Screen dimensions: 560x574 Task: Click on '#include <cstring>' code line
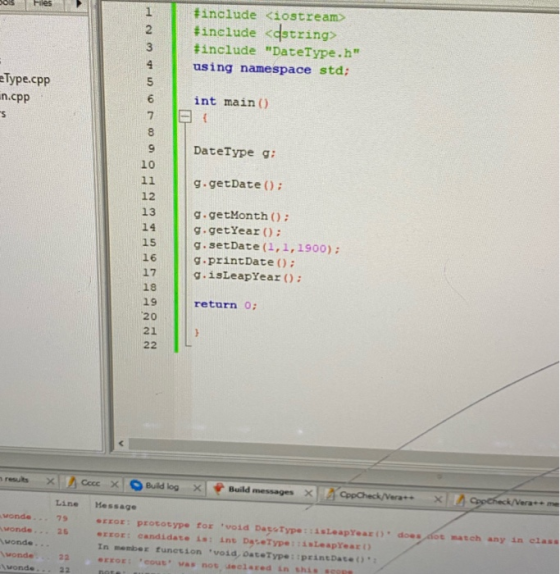click(265, 33)
